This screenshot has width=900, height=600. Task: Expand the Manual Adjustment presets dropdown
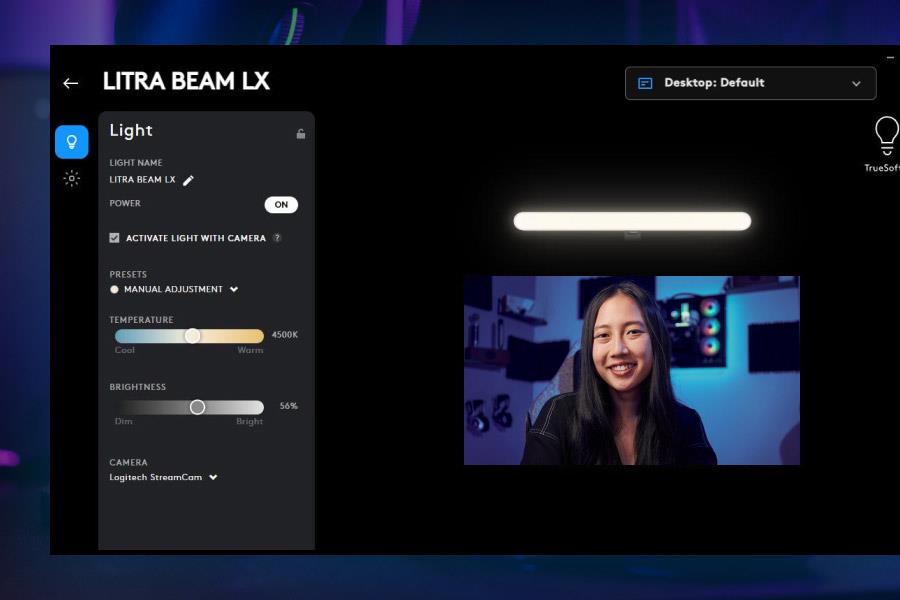[174, 289]
